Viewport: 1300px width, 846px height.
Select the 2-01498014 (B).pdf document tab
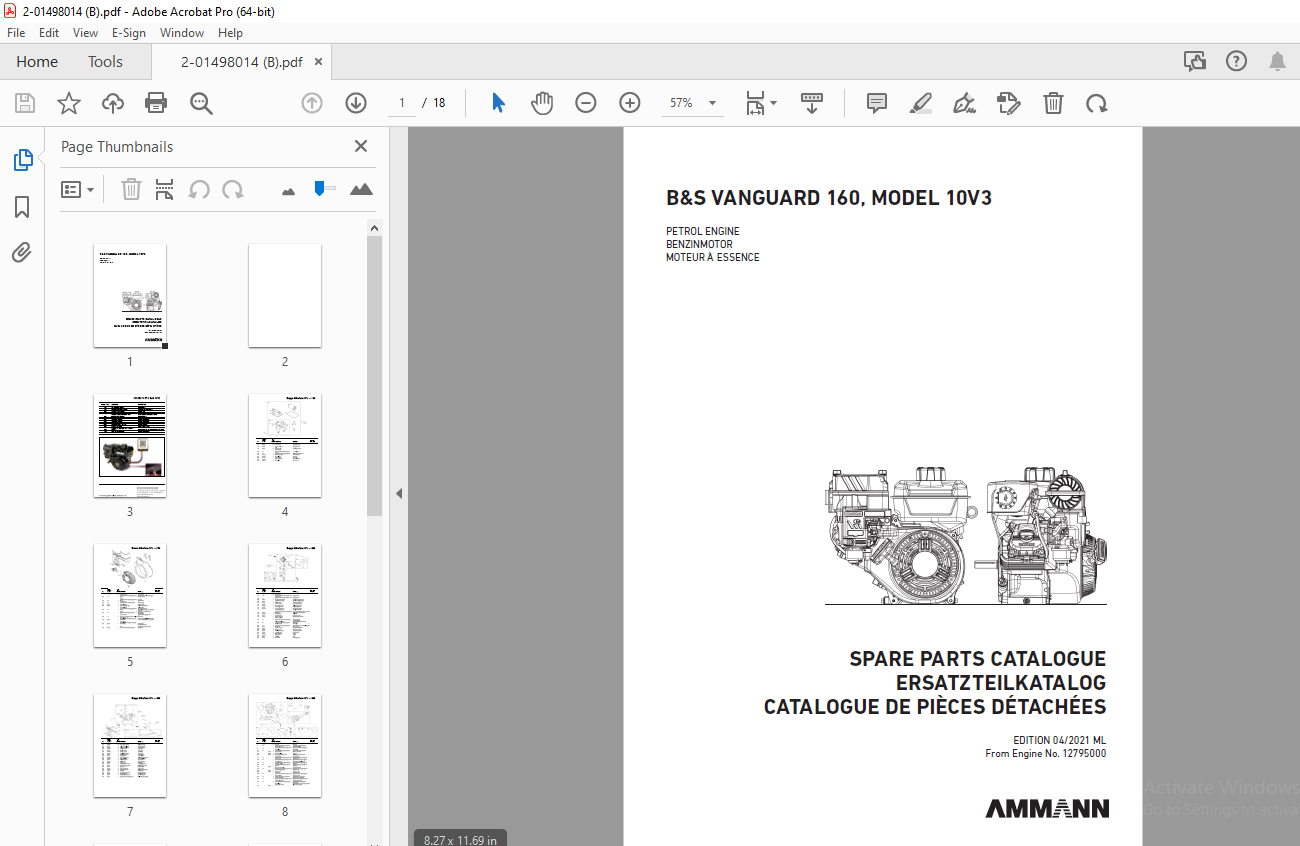click(x=241, y=61)
